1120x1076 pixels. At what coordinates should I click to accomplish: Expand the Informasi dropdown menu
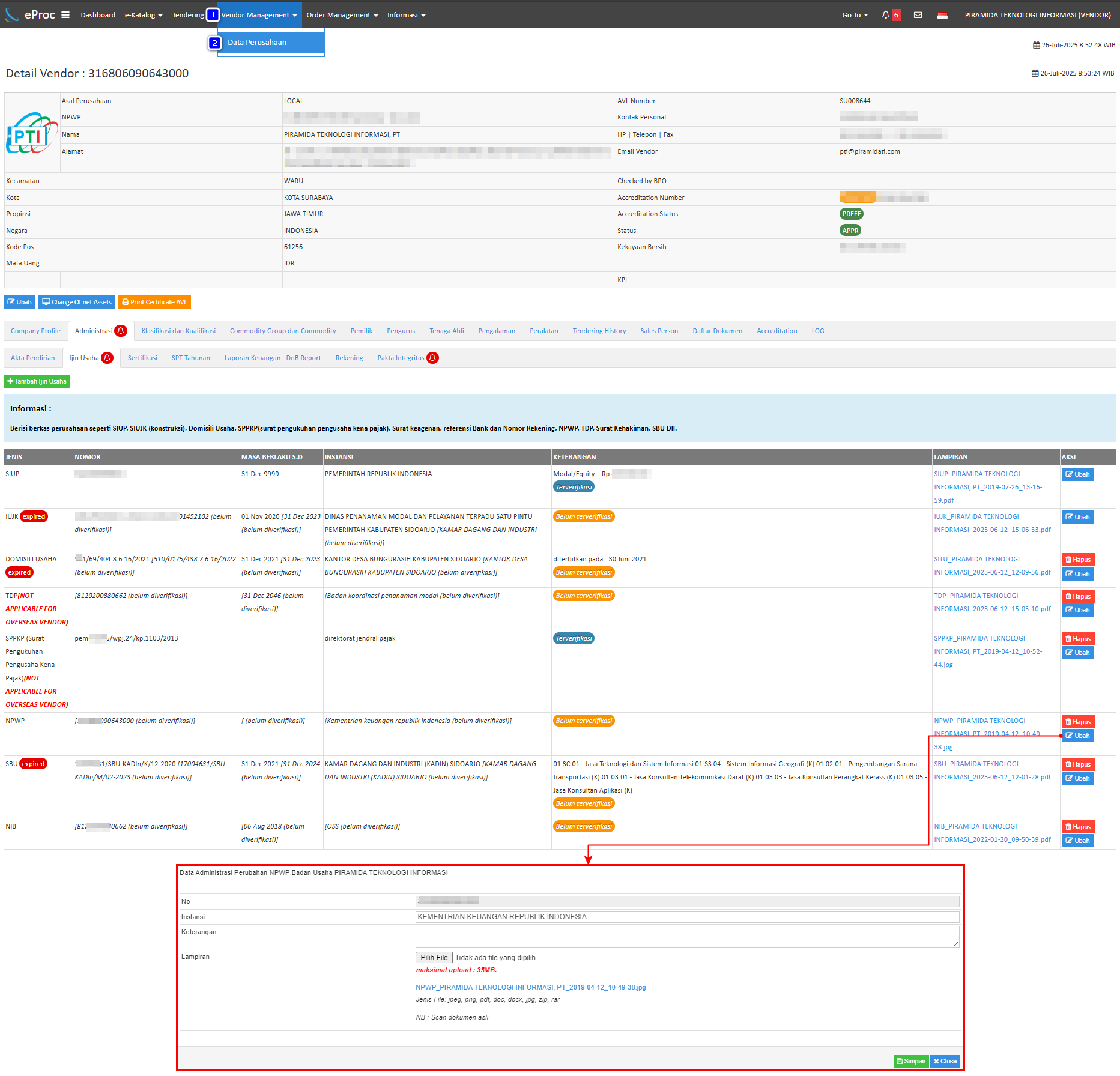[x=406, y=15]
